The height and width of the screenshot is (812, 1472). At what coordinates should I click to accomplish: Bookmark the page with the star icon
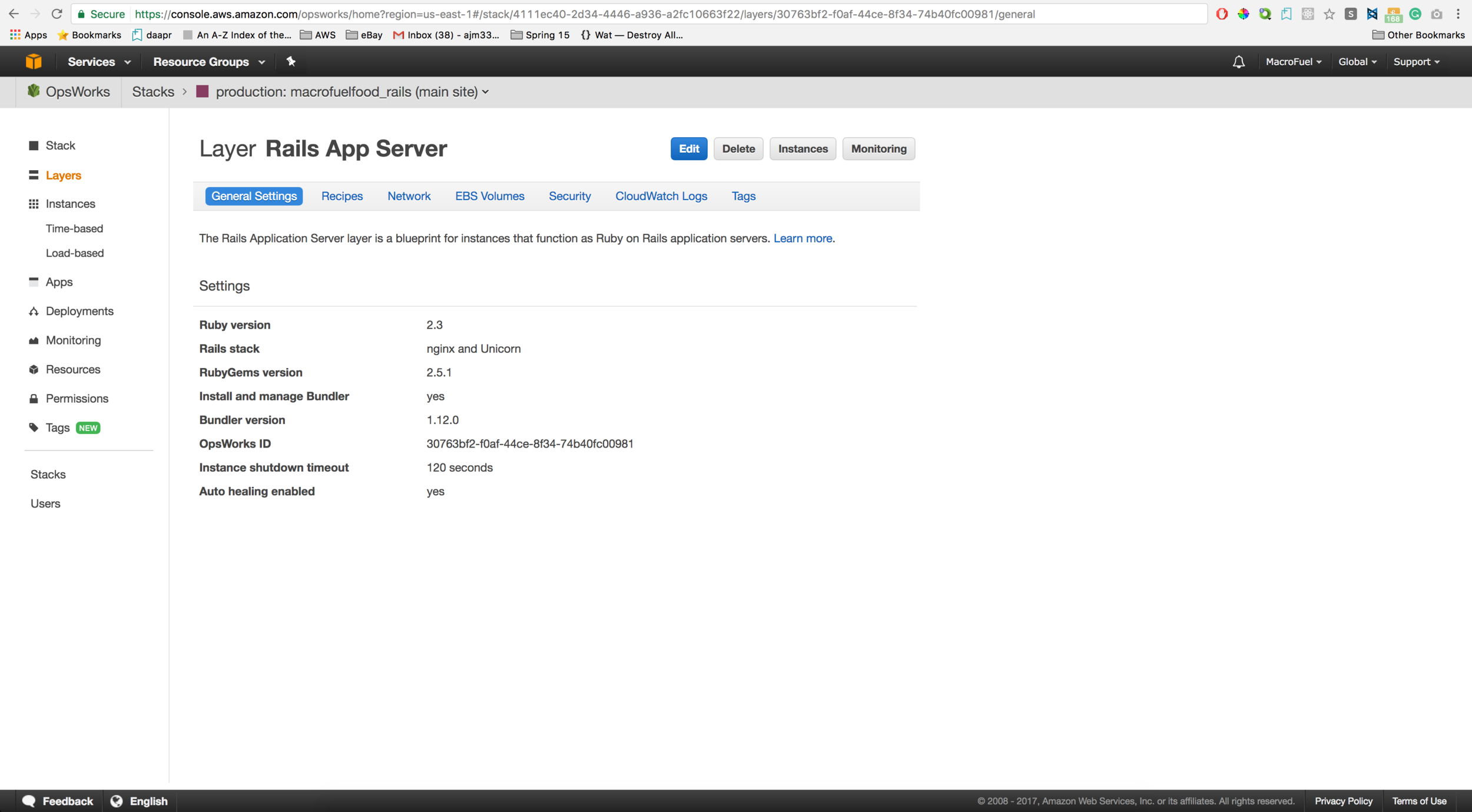pos(1330,14)
